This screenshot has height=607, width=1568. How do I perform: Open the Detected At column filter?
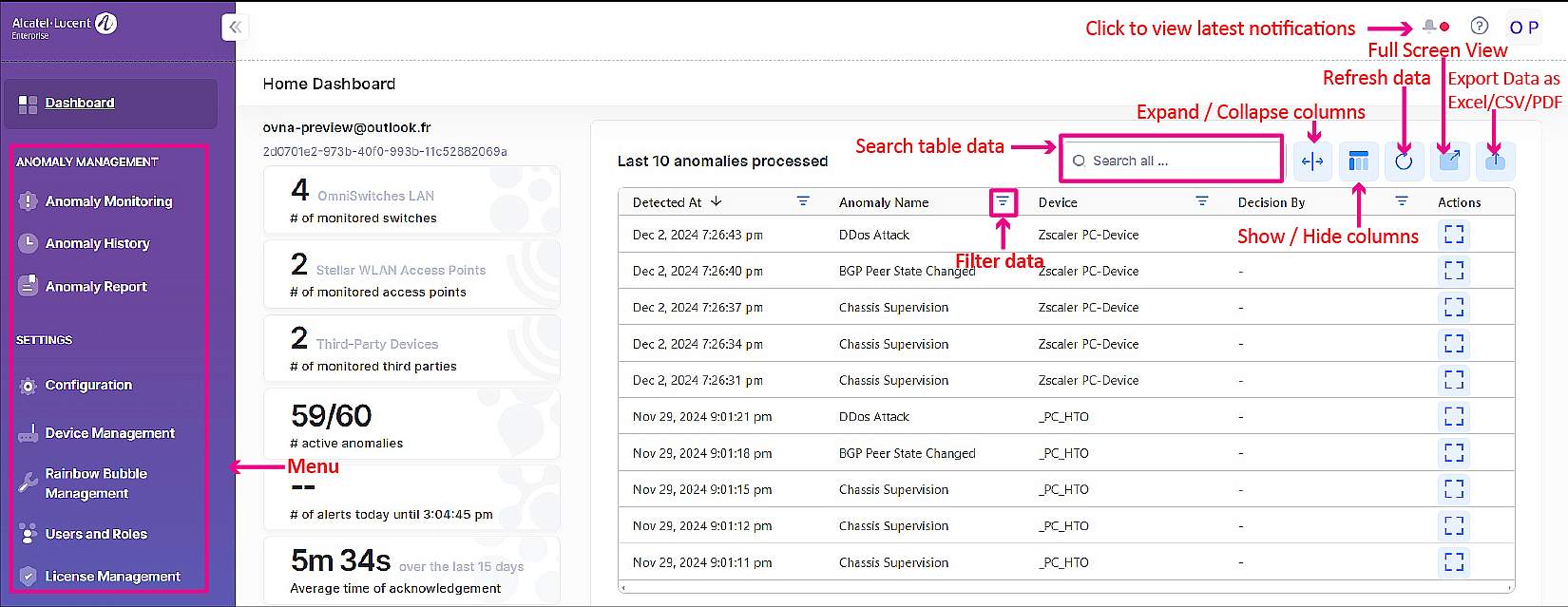click(803, 201)
